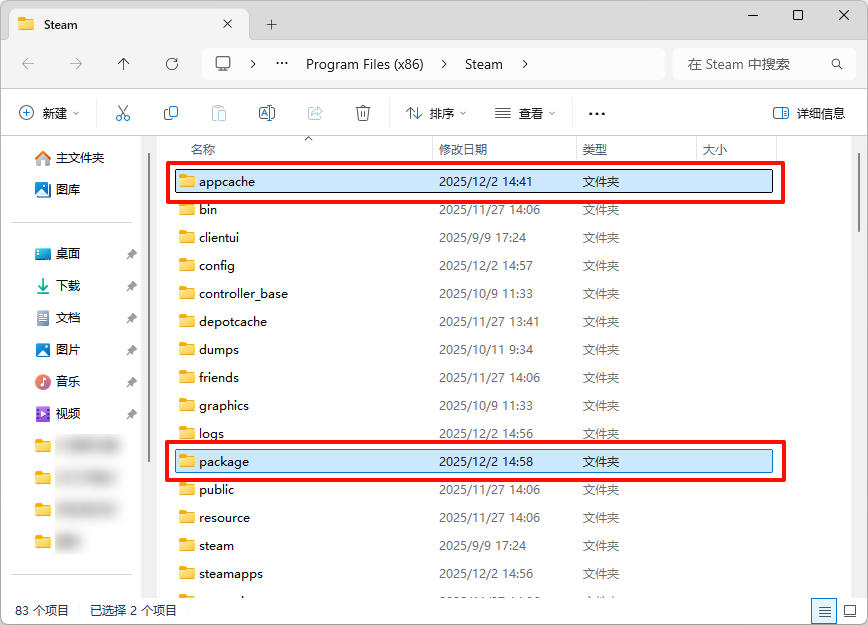Toggle the 详细信息 details pane

pos(809,113)
